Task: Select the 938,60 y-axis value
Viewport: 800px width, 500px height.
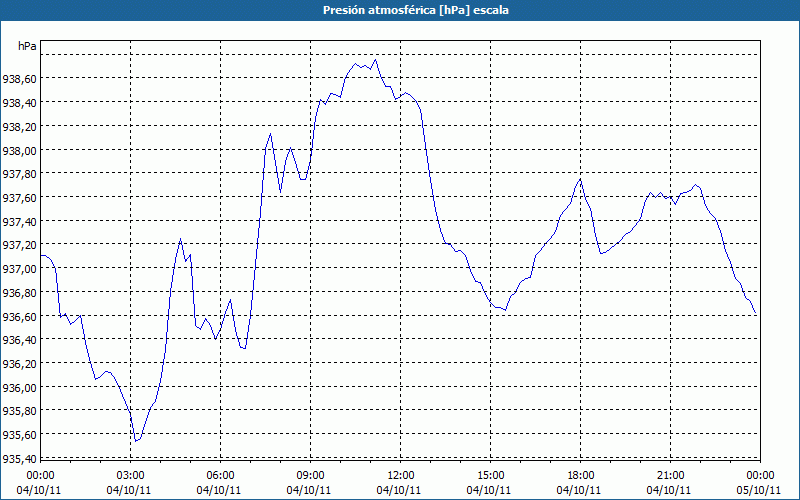Action: (19, 79)
